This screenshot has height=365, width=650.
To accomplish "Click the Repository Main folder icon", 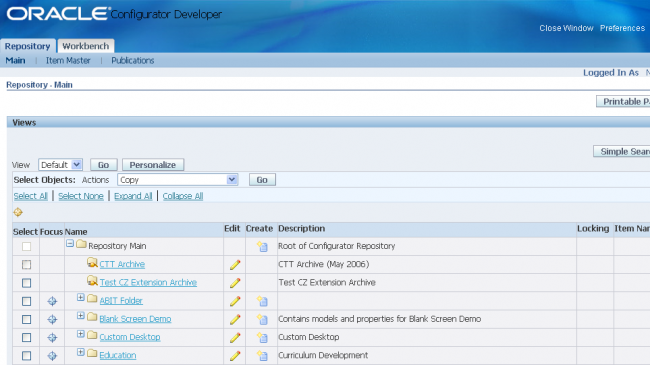I will (x=81, y=244).
